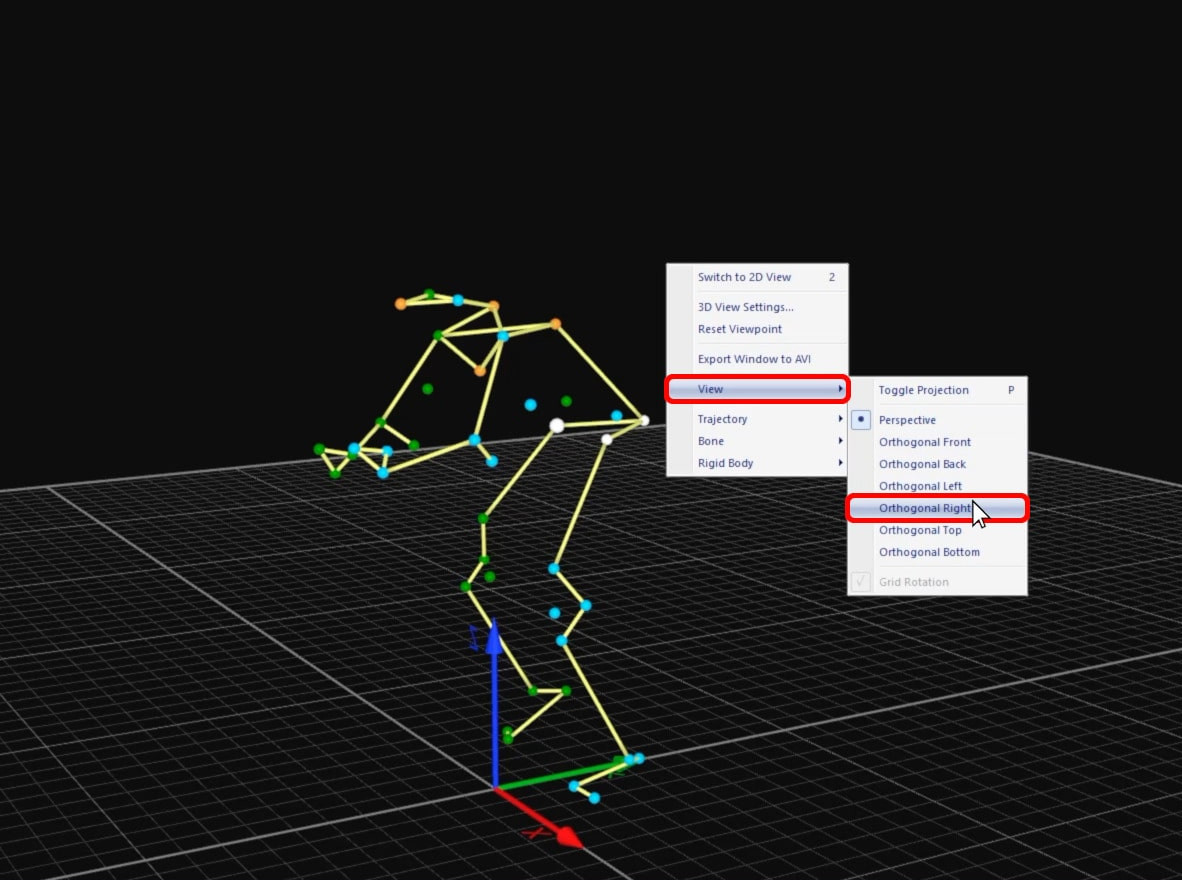Select Toggle Projection in the View submenu
This screenshot has height=880, width=1182.
[x=937, y=390]
